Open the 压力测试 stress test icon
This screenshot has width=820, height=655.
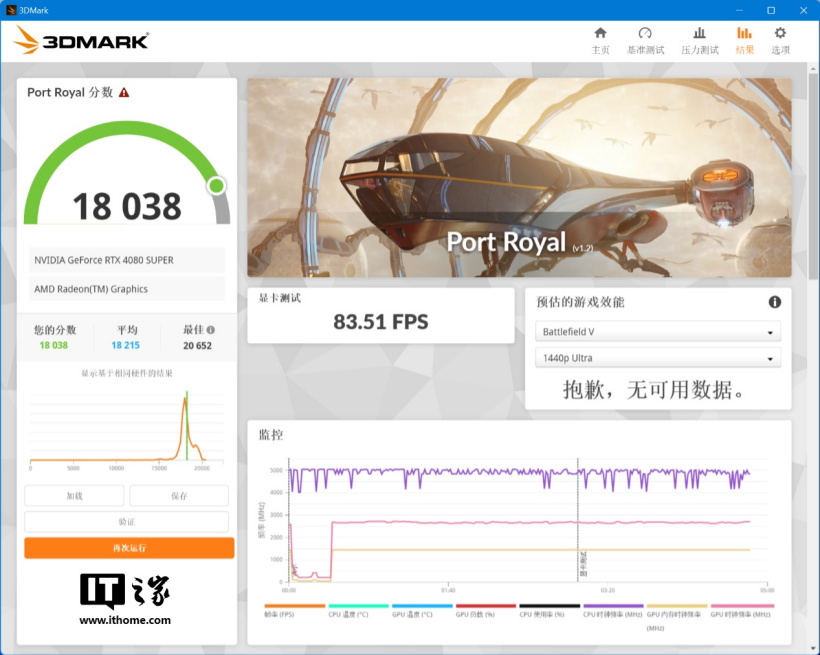pyautogui.click(x=699, y=39)
